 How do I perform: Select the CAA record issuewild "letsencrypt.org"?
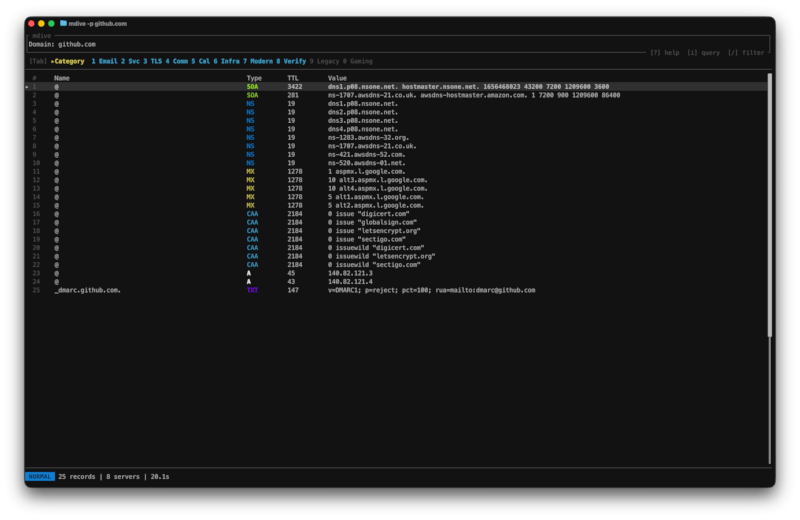[x=396, y=256]
